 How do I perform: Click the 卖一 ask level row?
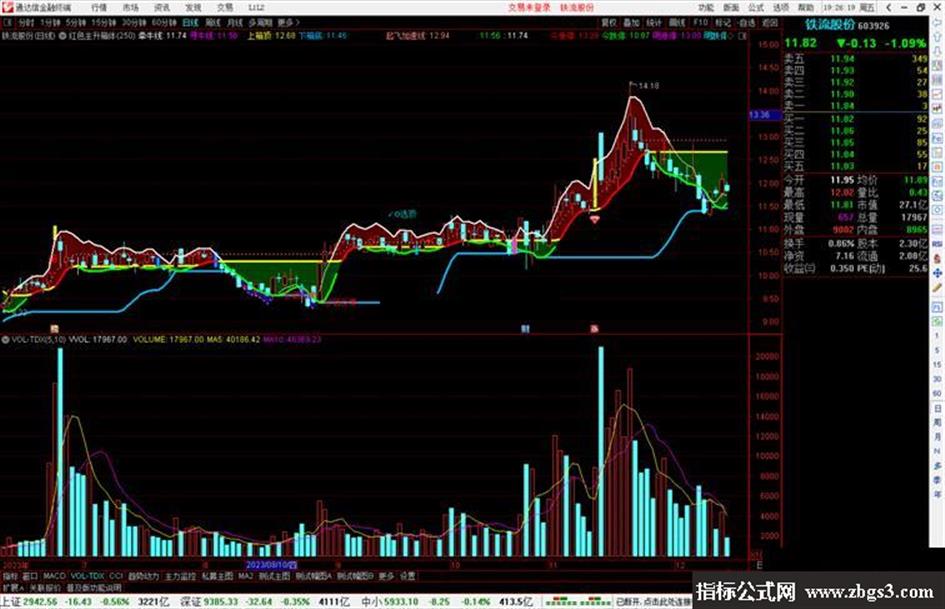[x=856, y=106]
